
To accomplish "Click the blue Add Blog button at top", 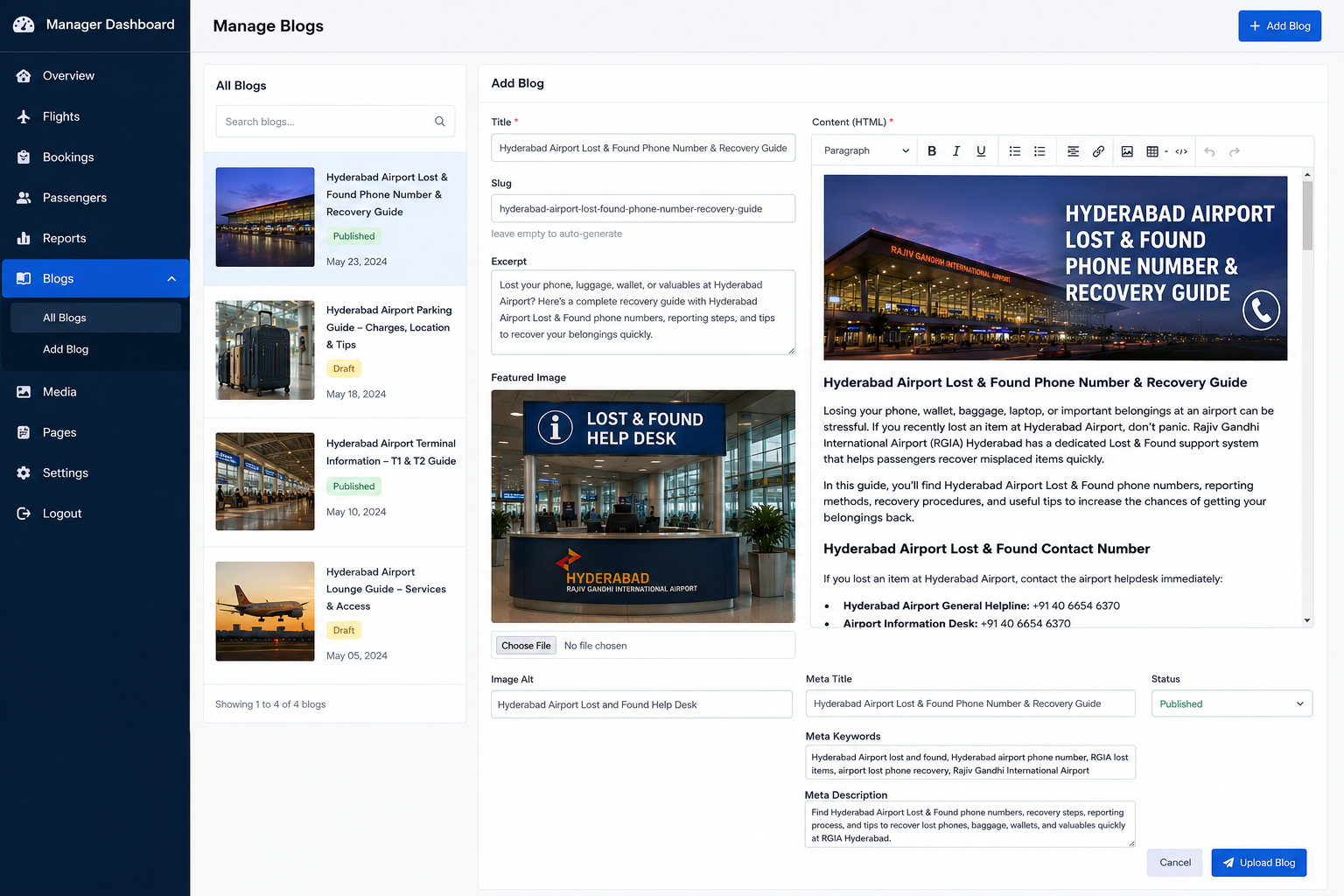I will point(1279,26).
